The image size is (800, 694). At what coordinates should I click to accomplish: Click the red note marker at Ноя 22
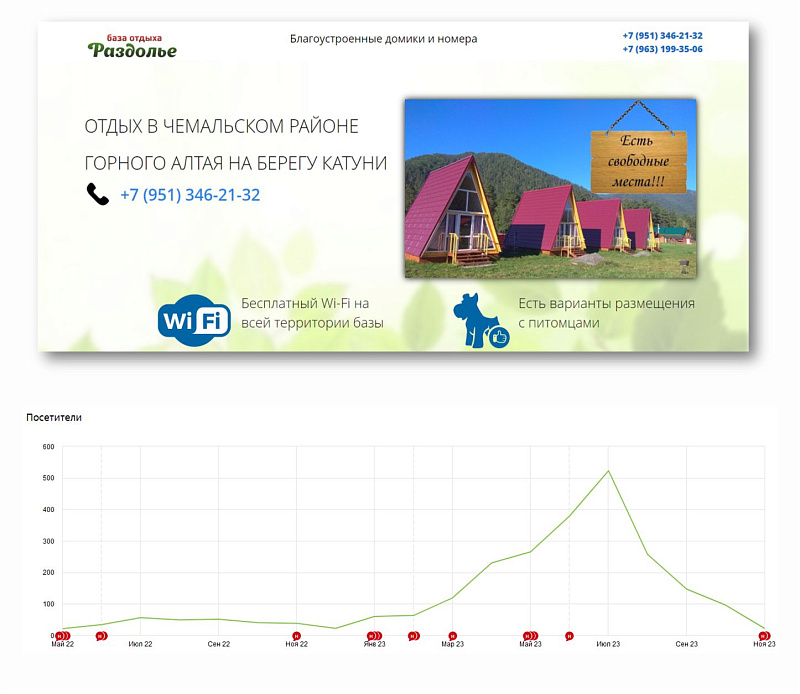coord(297,636)
